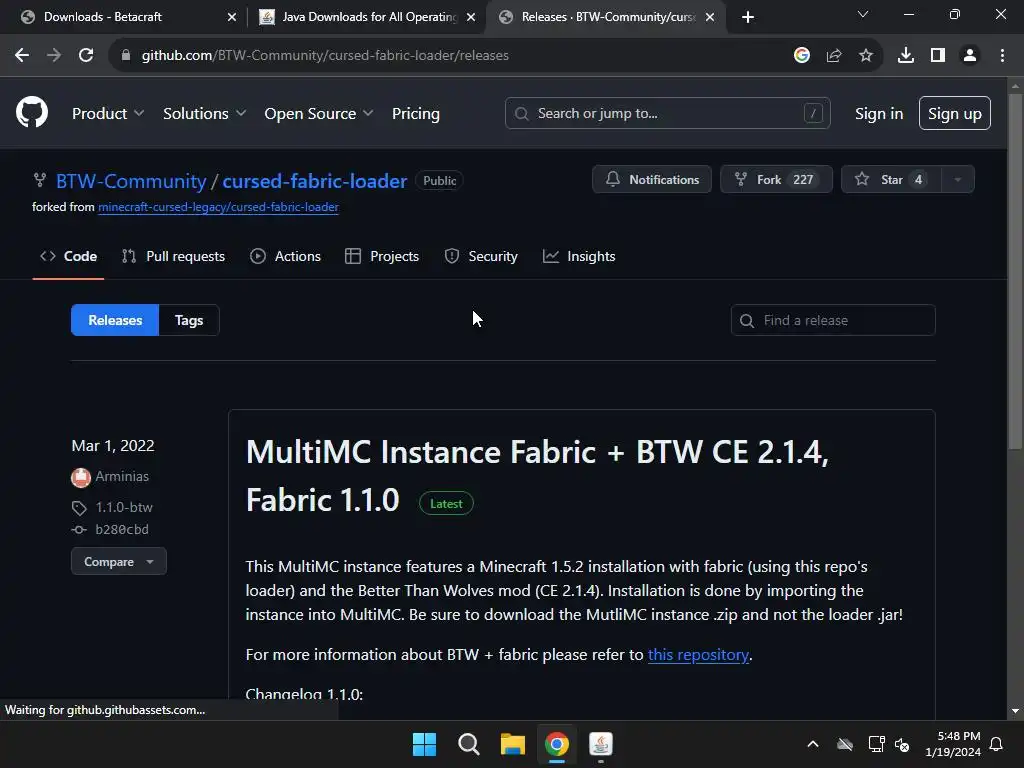Expand the Product menu
The image size is (1024, 768).
[x=108, y=114]
